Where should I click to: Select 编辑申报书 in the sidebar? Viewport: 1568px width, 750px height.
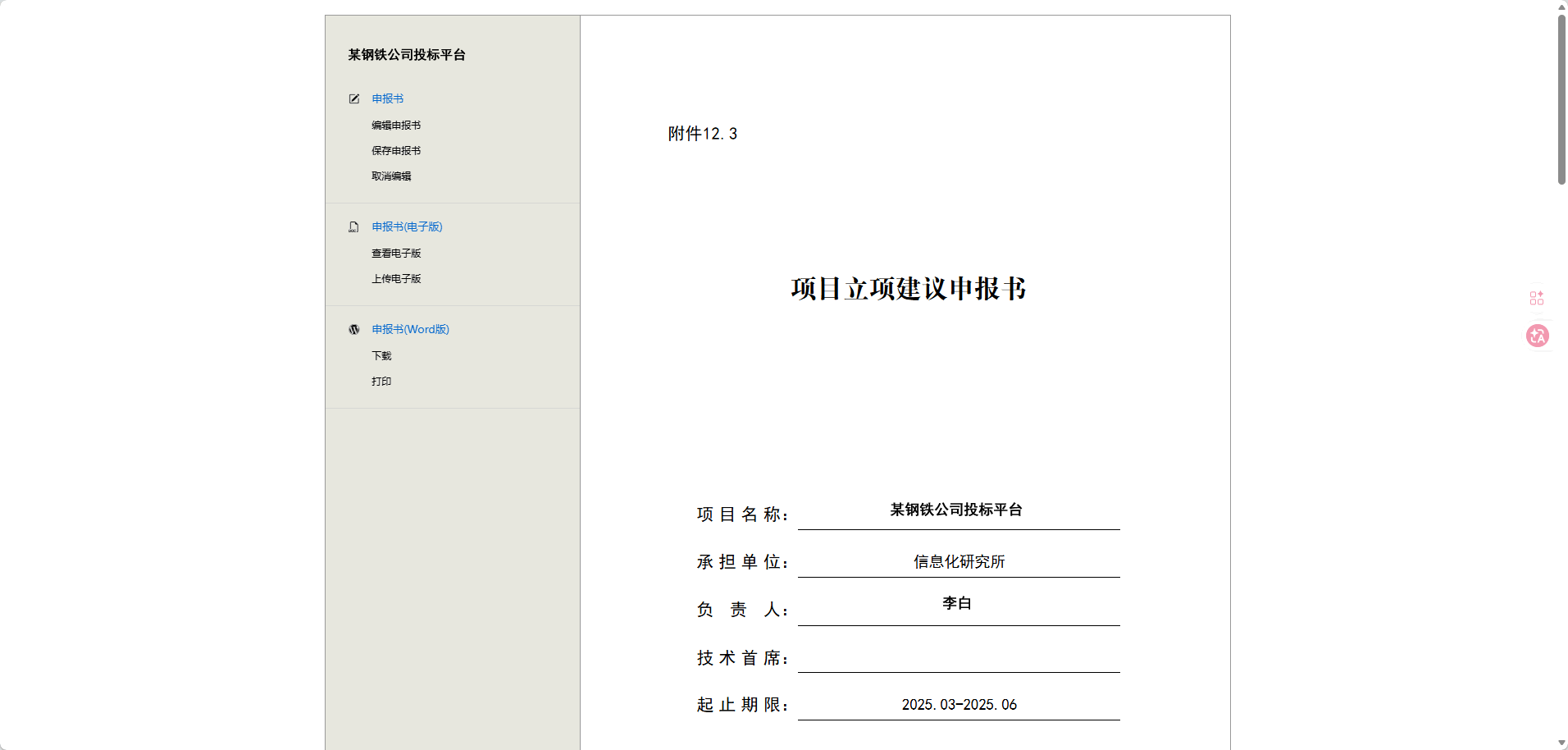click(396, 126)
